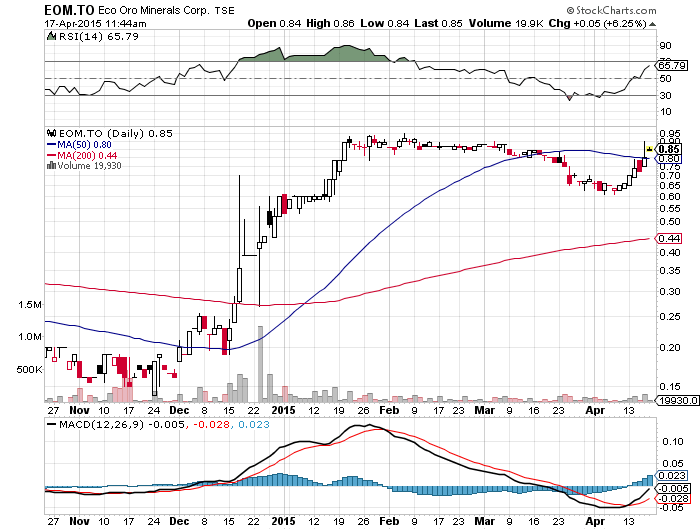Click the Dec label on price chart date axis
The width and height of the screenshot is (700, 530).
(179, 410)
